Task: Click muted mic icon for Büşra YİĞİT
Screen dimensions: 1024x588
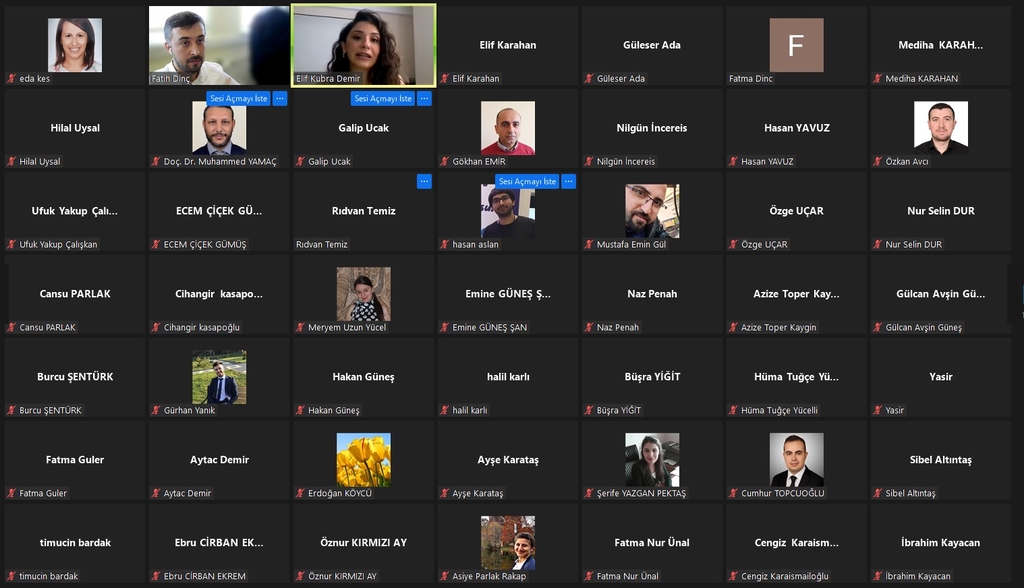Action: point(589,410)
